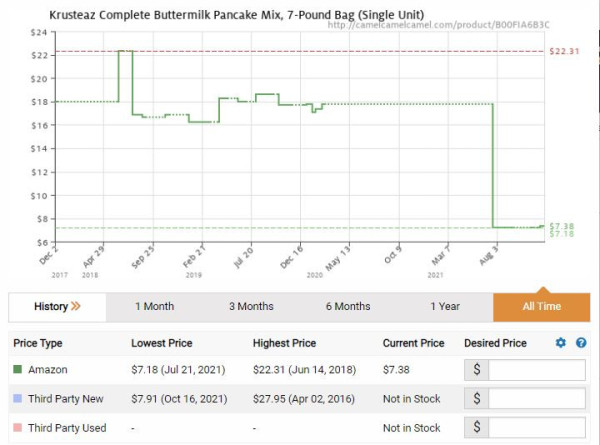The width and height of the screenshot is (600, 445).
Task: Click the Price Type column header
Action: click(x=38, y=343)
